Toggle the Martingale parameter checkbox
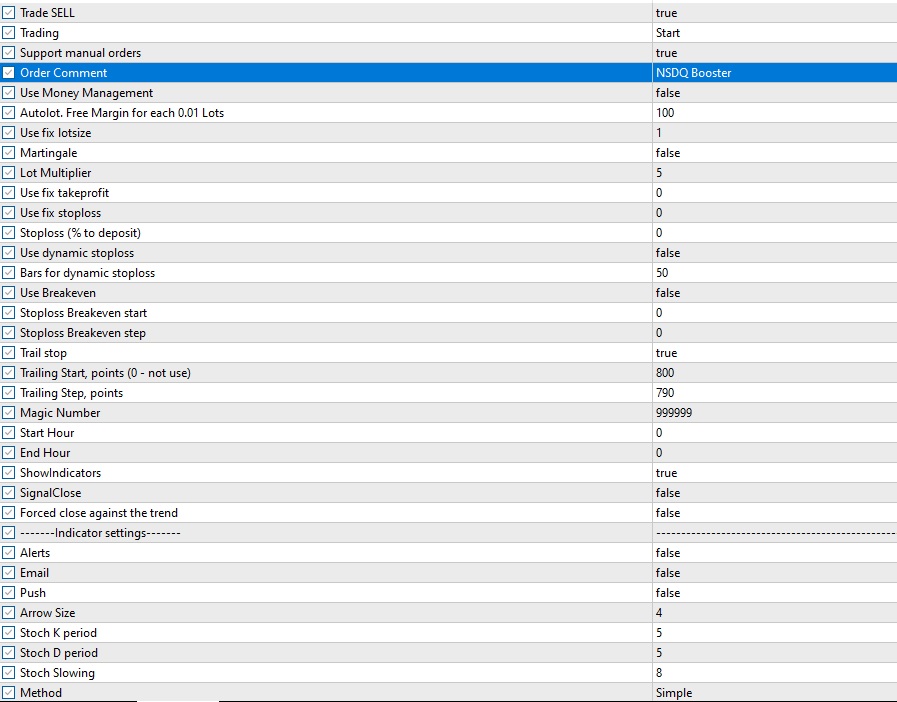Viewport: 897px width, 702px height. [x=9, y=153]
